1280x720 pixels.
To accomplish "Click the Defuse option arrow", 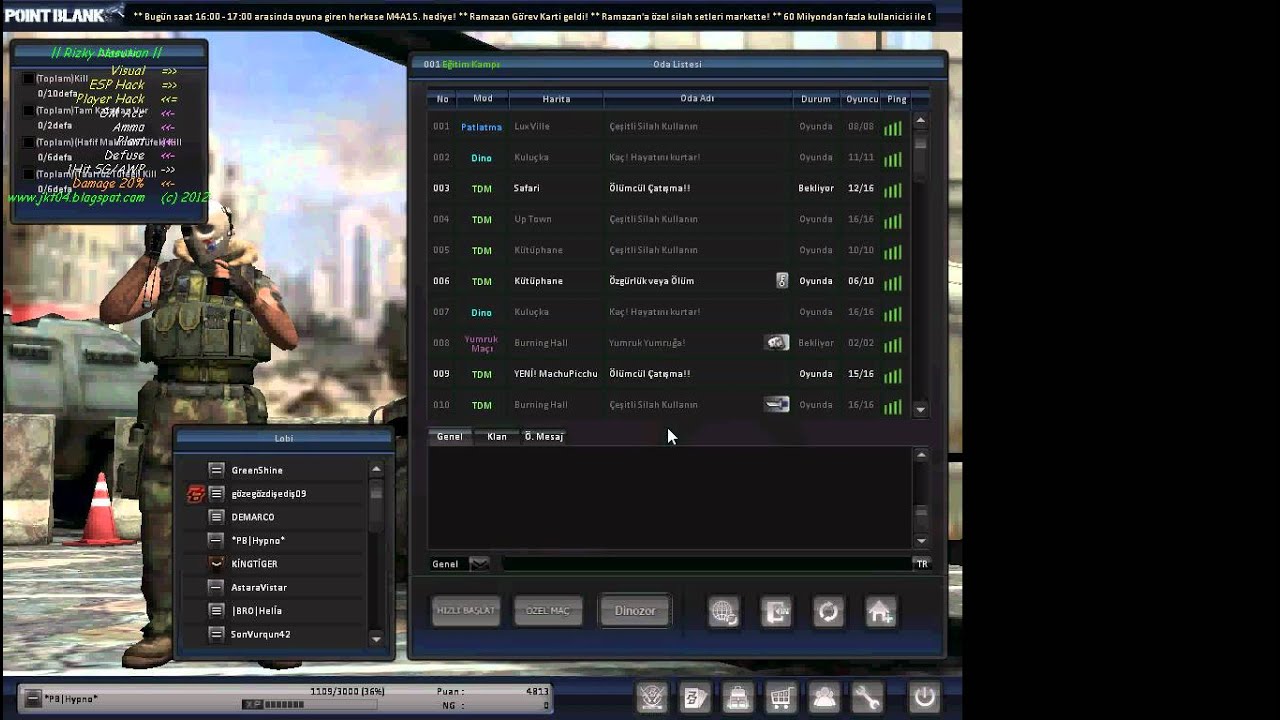I will click(168, 155).
